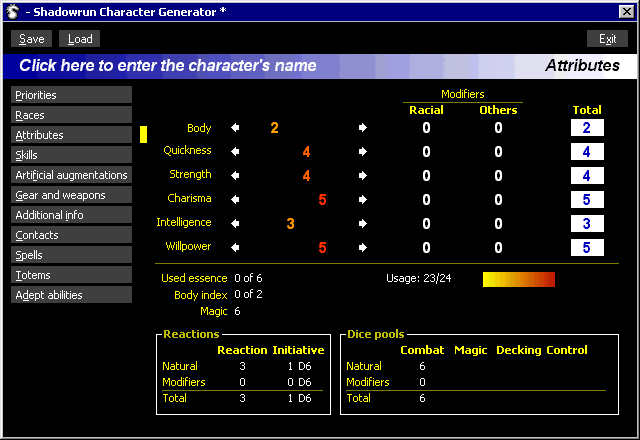
Task: Click the 'Body index' label
Action: [201, 295]
